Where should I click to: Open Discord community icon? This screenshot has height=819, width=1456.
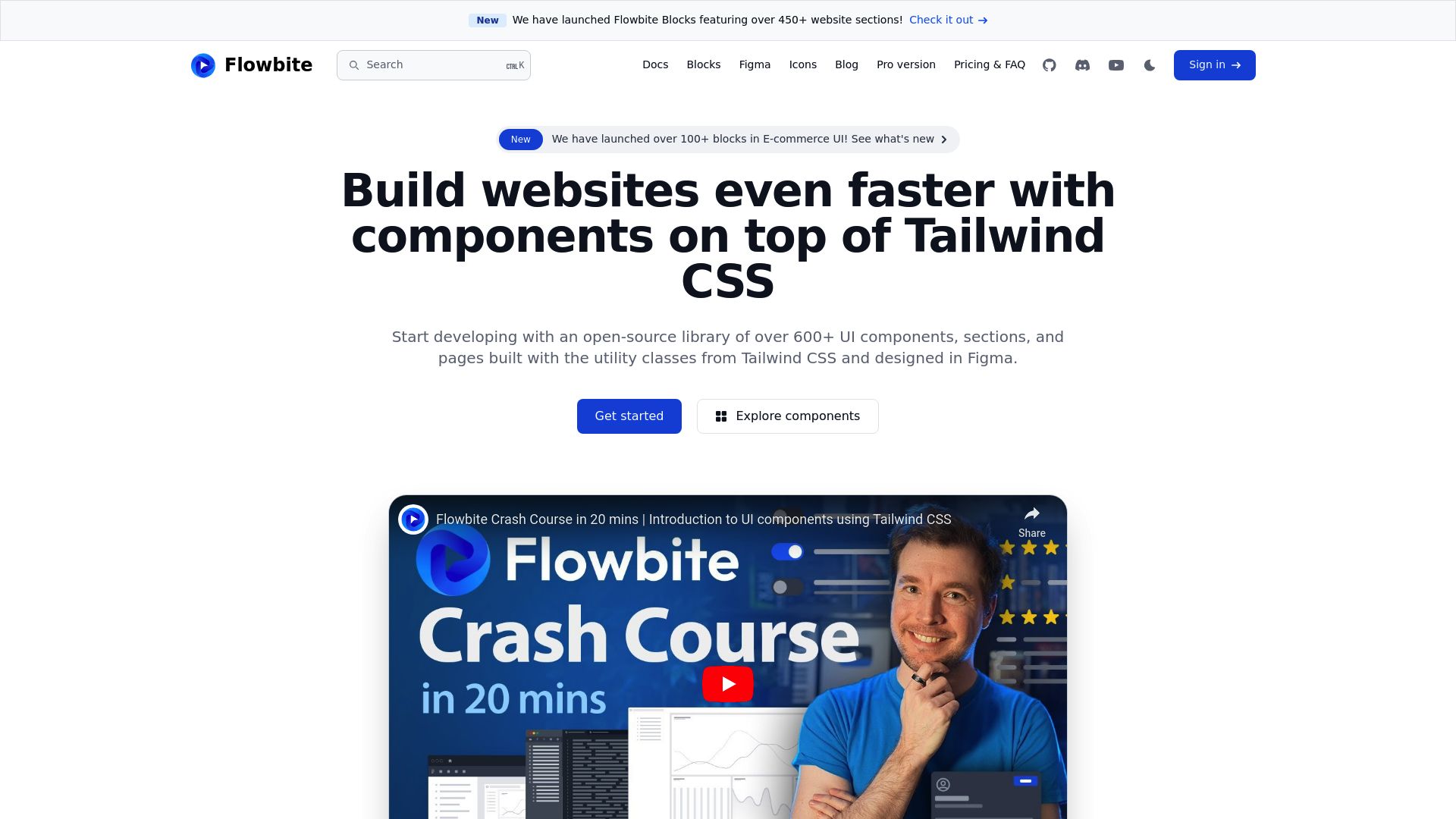click(x=1082, y=65)
